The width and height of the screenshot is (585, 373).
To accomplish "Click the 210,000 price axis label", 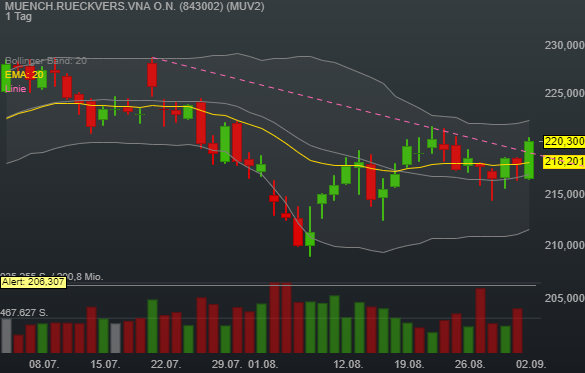I will click(x=564, y=245).
